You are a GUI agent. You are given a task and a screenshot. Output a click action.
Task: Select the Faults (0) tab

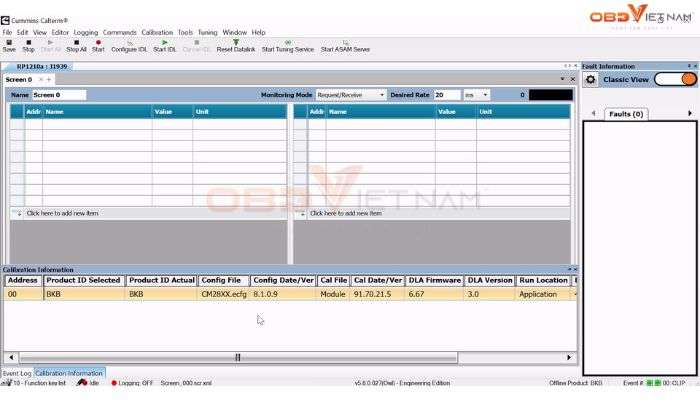click(x=626, y=114)
